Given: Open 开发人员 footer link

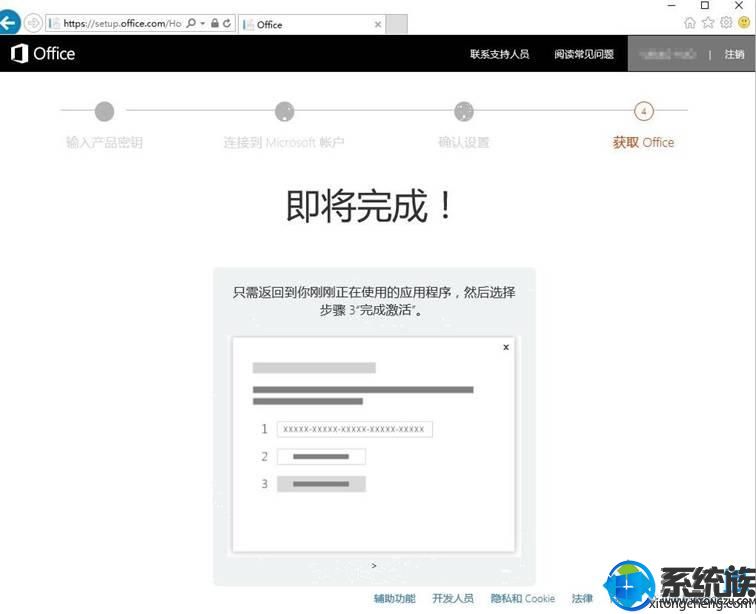Looking at the screenshot, I should 453,599.
